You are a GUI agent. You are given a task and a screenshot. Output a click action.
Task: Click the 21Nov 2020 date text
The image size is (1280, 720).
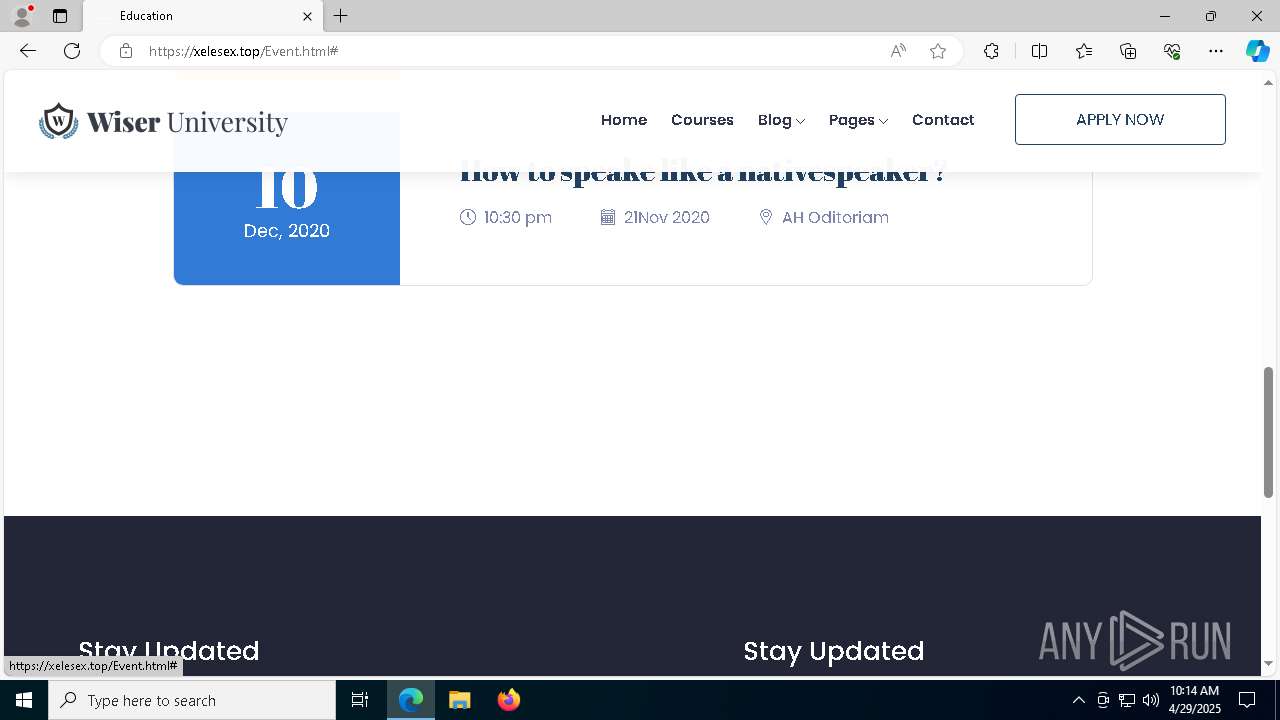667,217
